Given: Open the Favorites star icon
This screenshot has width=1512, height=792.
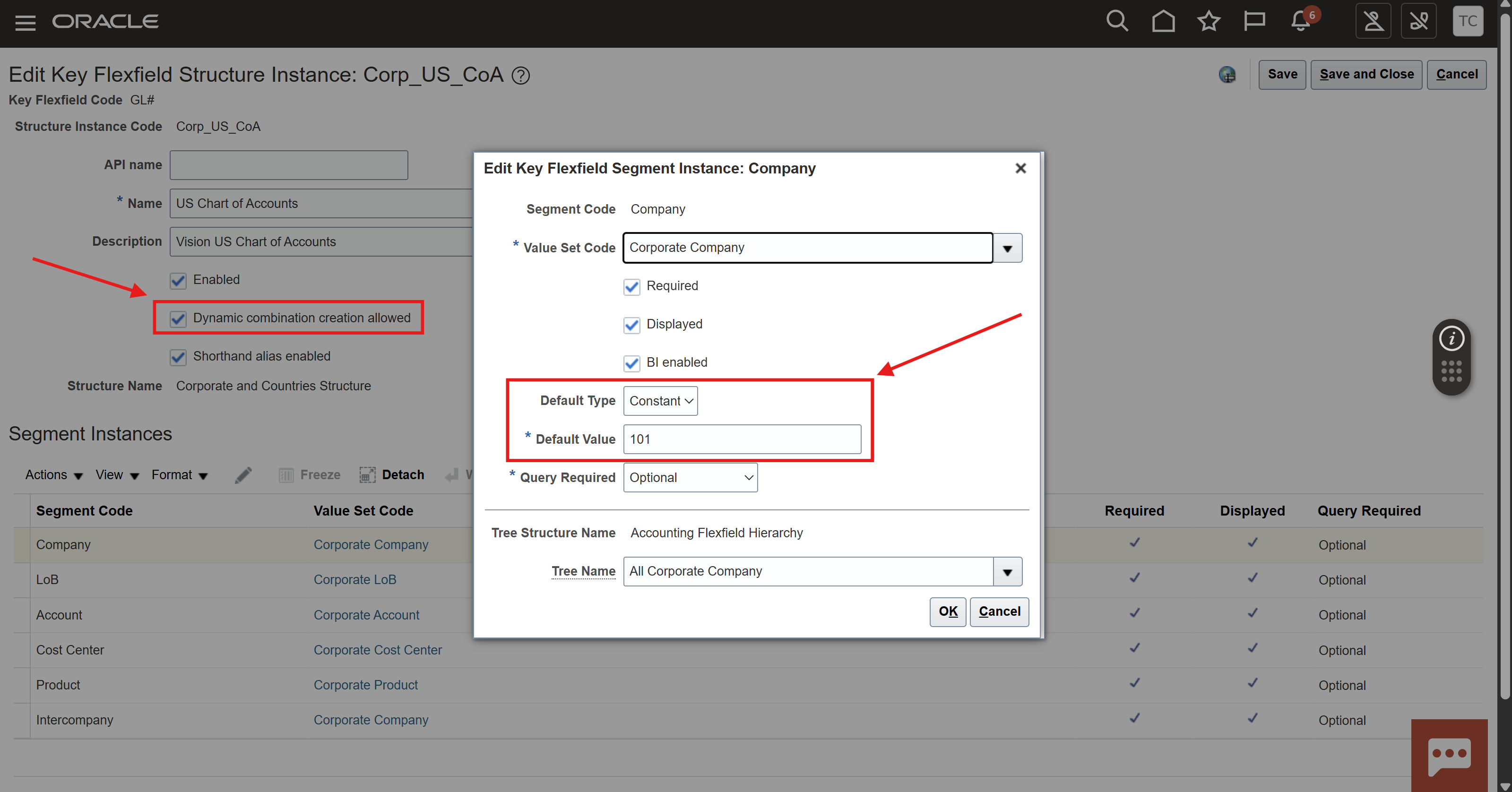Looking at the screenshot, I should (x=1209, y=21).
